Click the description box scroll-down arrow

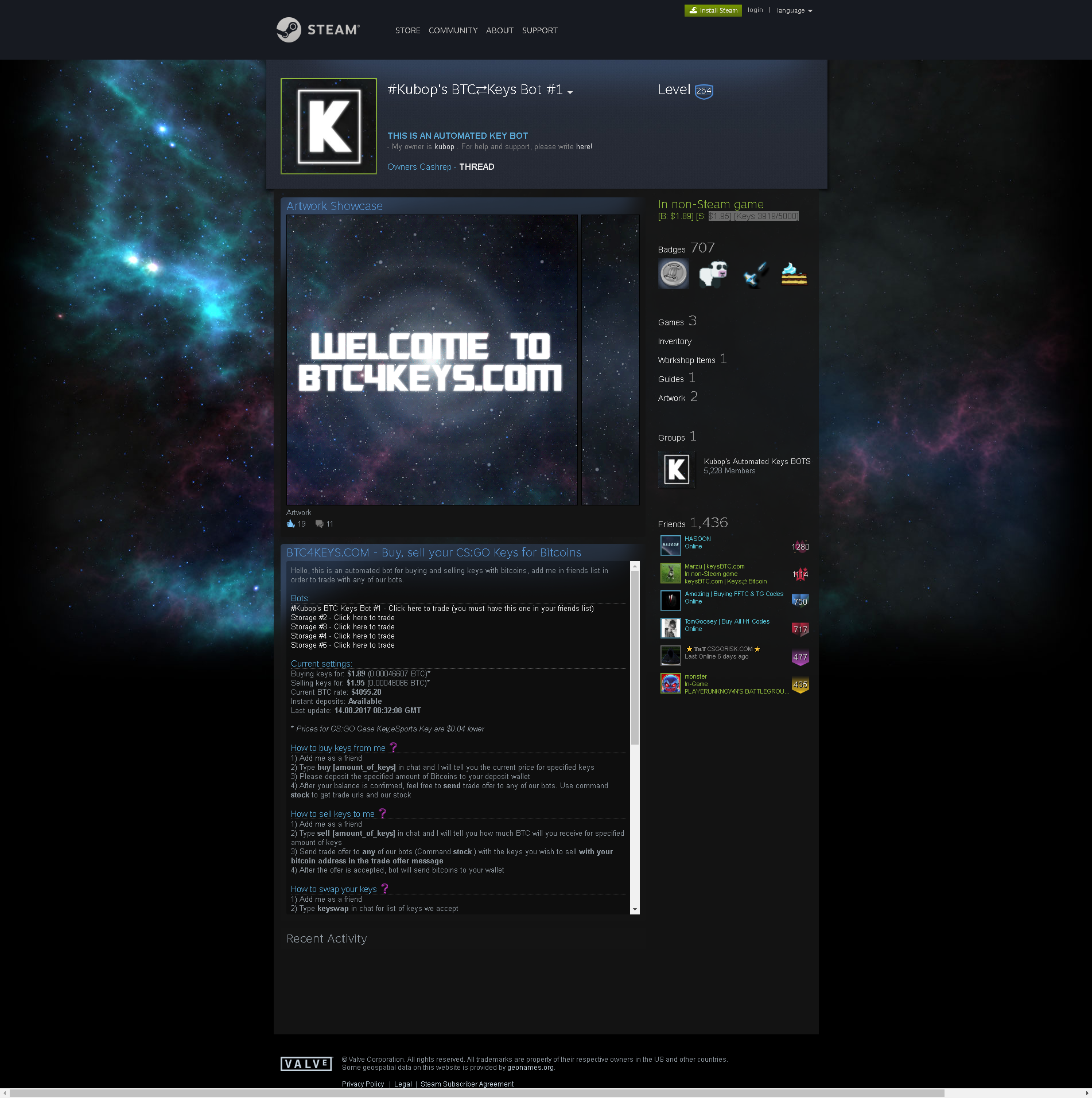635,909
